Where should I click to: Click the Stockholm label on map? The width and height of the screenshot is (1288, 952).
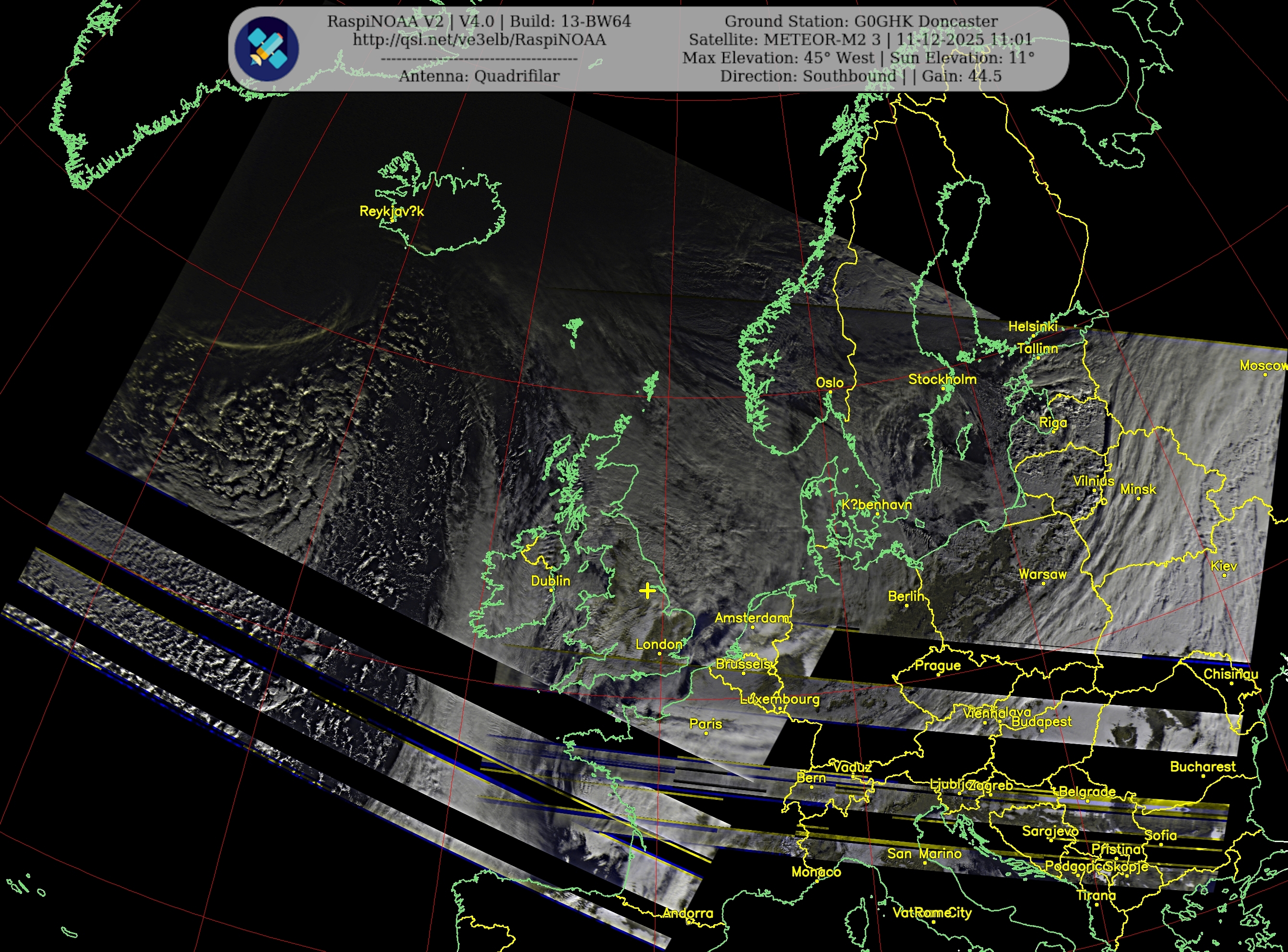click(942, 379)
